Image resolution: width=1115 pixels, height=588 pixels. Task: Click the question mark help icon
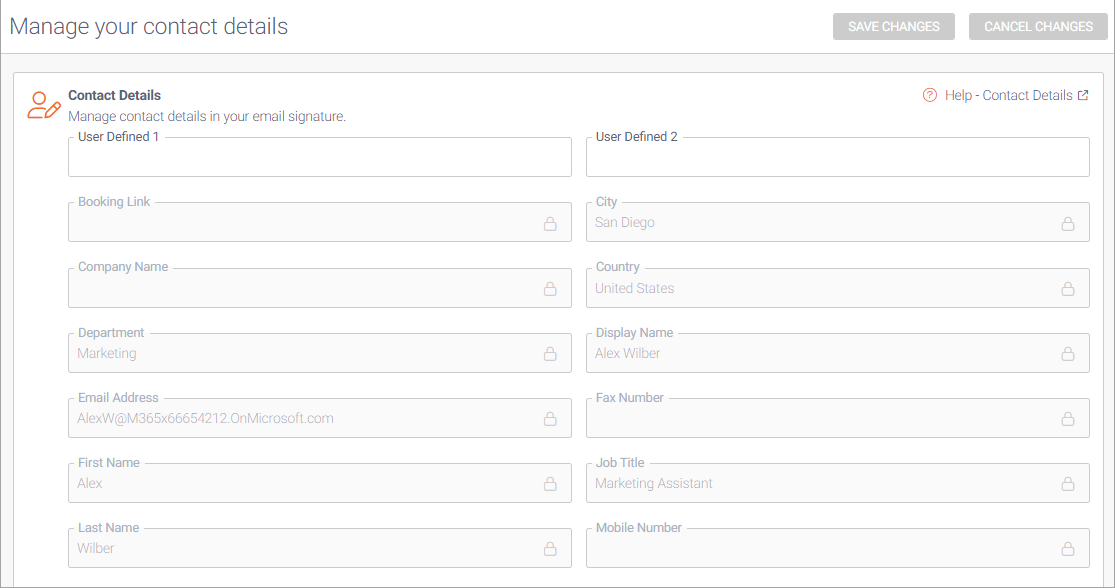[930, 95]
